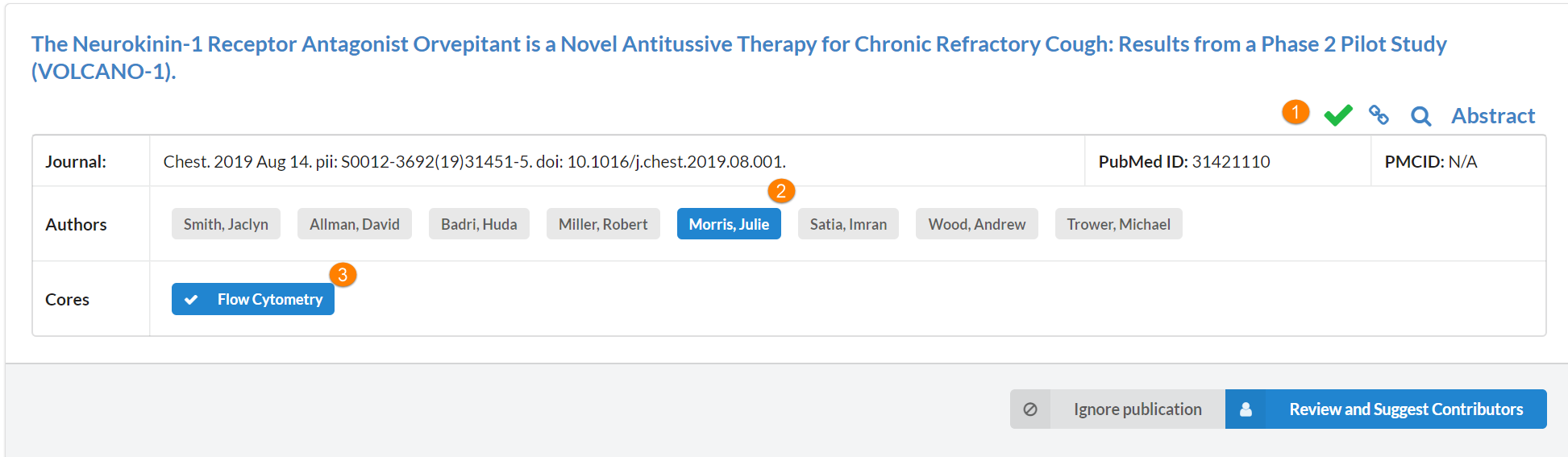Viewport: 1568px width, 457px height.
Task: Click the chain link icon
Action: (x=1379, y=115)
